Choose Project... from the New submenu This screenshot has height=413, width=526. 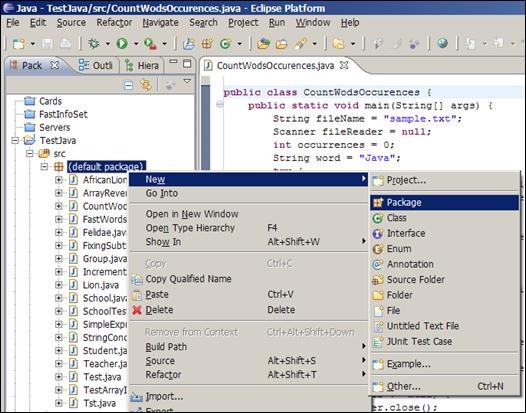[444, 180]
